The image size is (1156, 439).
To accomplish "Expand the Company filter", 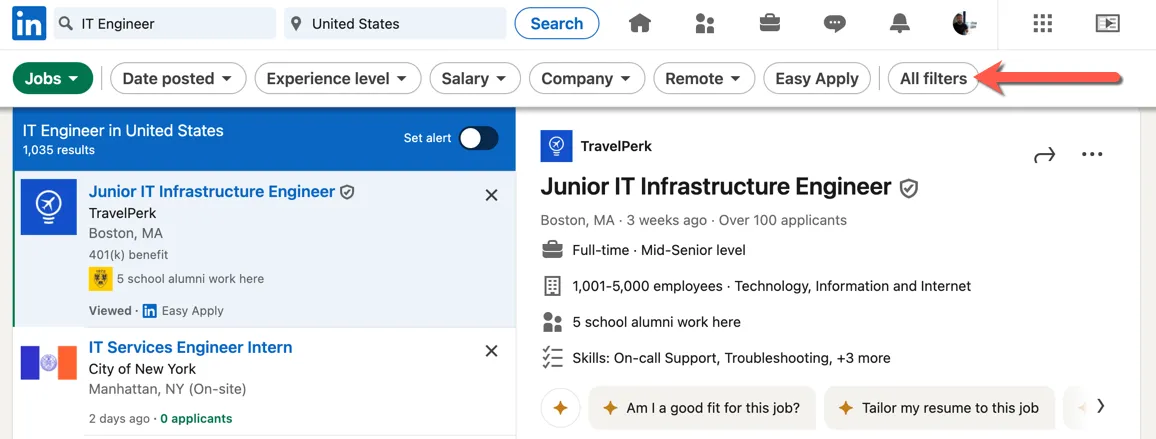I will tap(587, 78).
